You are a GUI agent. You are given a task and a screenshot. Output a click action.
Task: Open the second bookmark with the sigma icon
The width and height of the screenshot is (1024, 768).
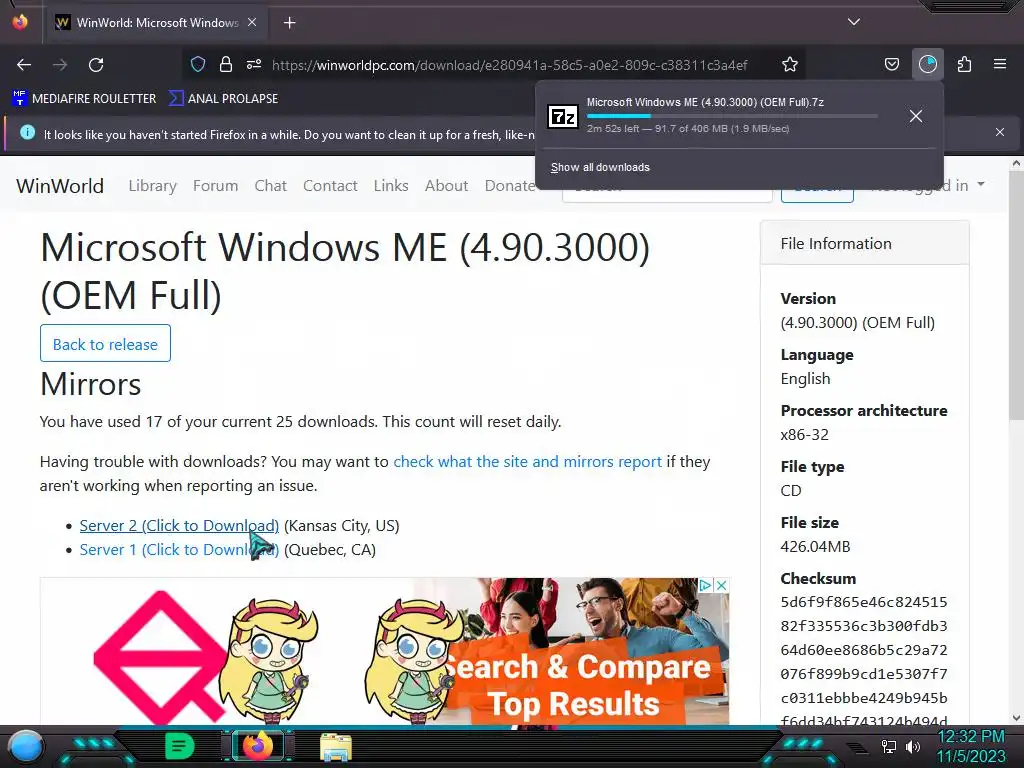coord(223,99)
